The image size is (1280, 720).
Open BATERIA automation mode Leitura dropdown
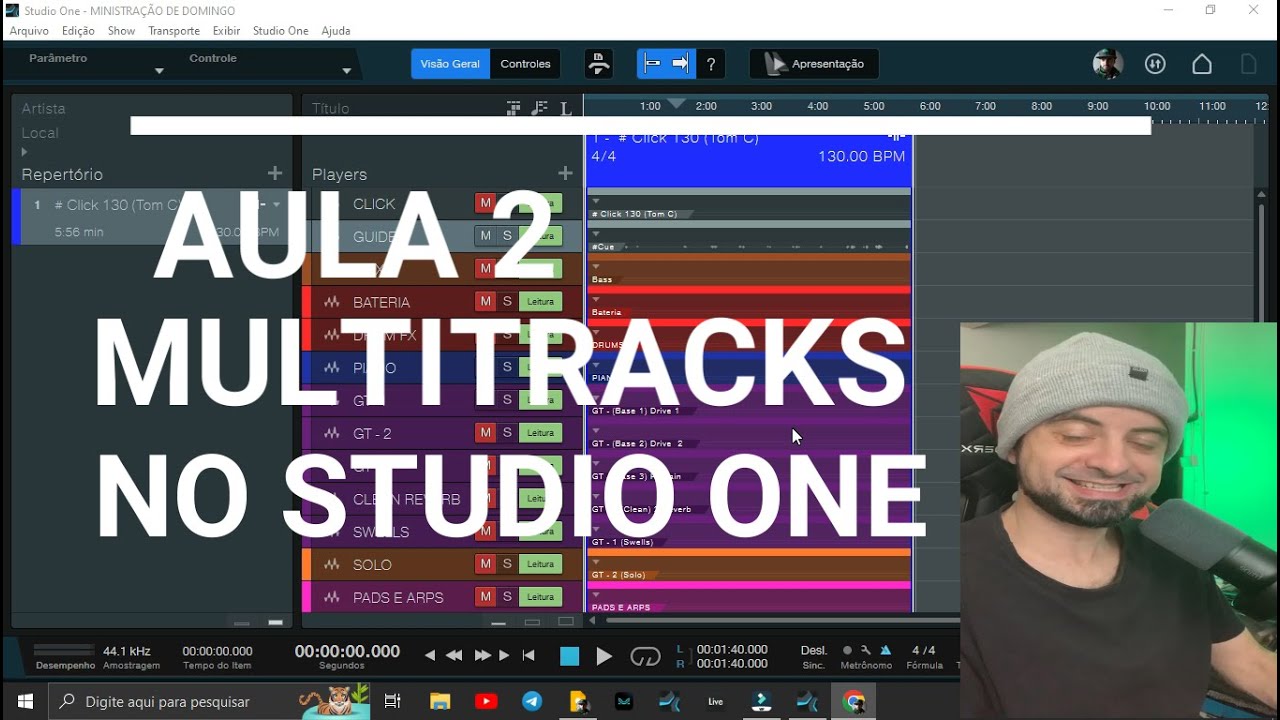(540, 301)
